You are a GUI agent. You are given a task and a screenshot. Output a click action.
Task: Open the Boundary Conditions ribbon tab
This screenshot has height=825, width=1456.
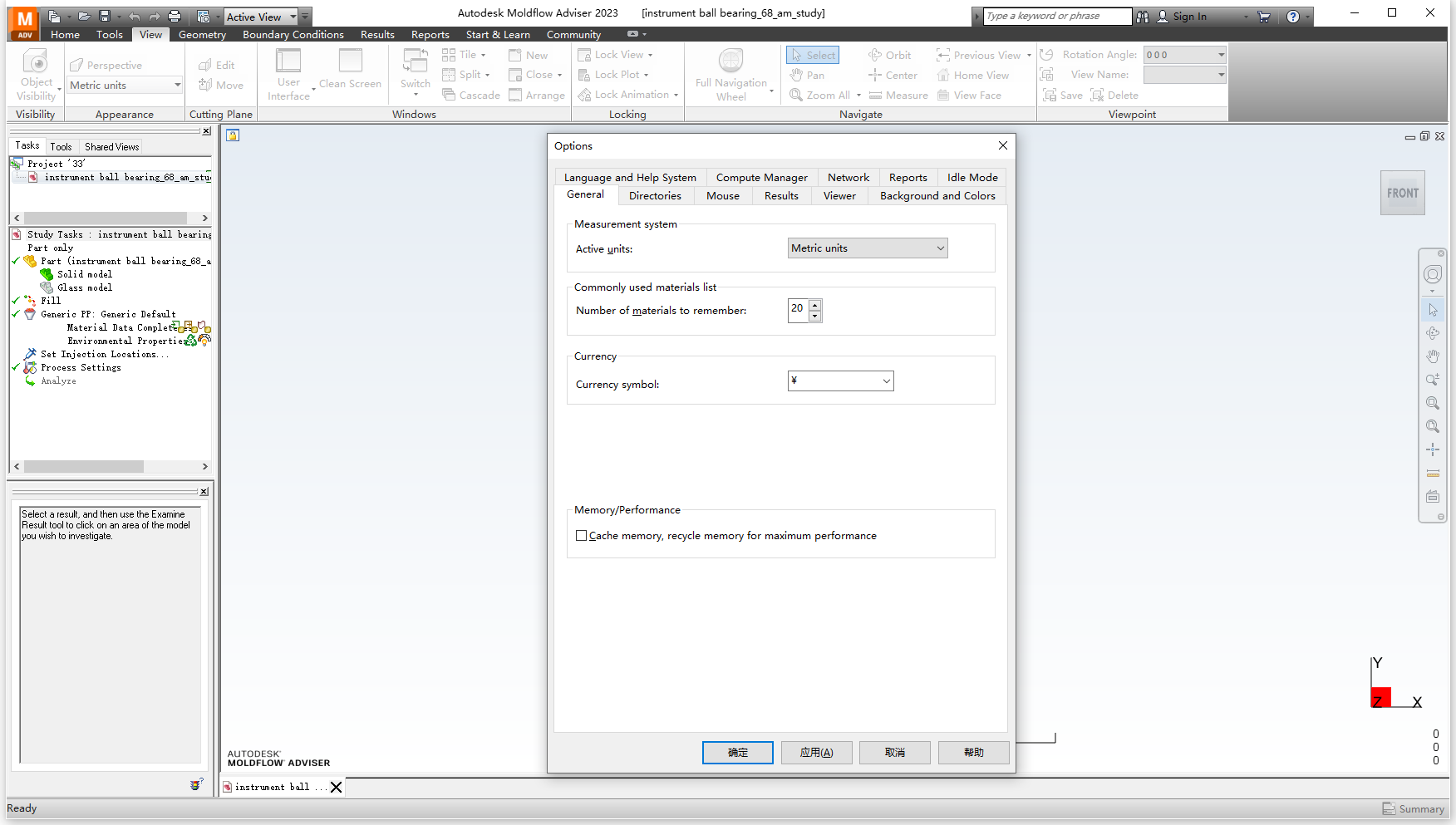coord(293,35)
